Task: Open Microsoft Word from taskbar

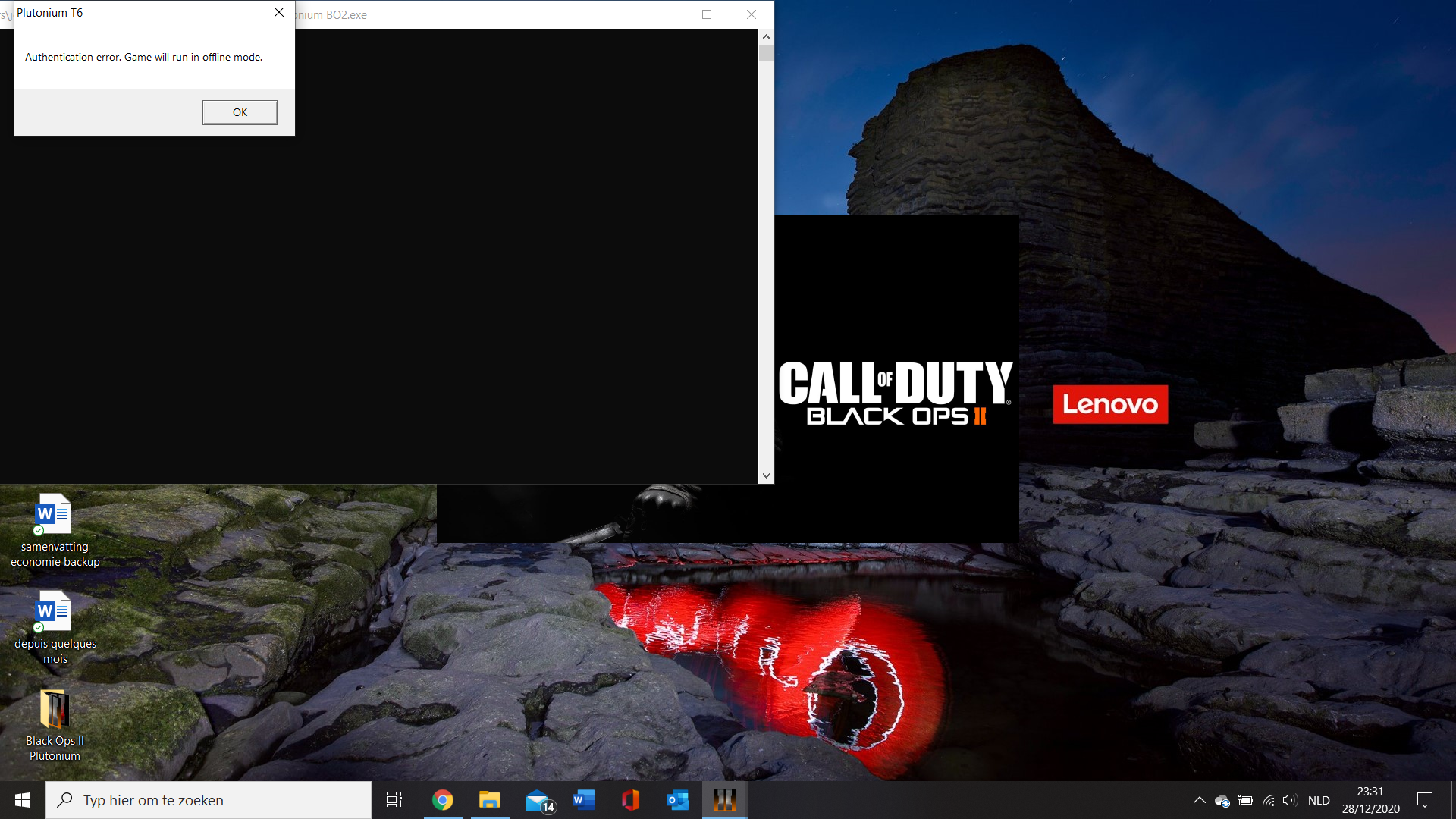Action: click(x=584, y=800)
